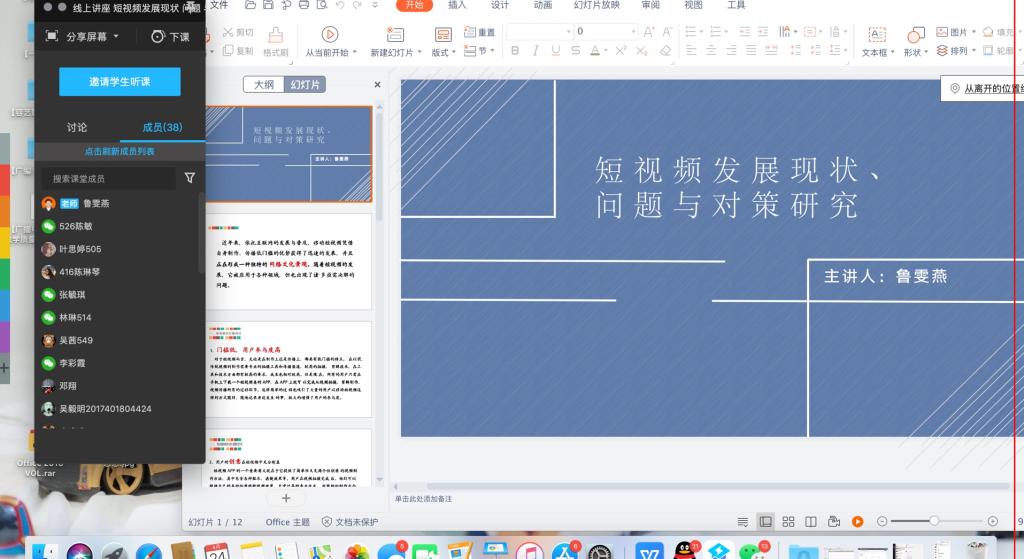1024x559 pixels.
Task: Open the 插入 insert ribbon tab
Action: point(457,5)
